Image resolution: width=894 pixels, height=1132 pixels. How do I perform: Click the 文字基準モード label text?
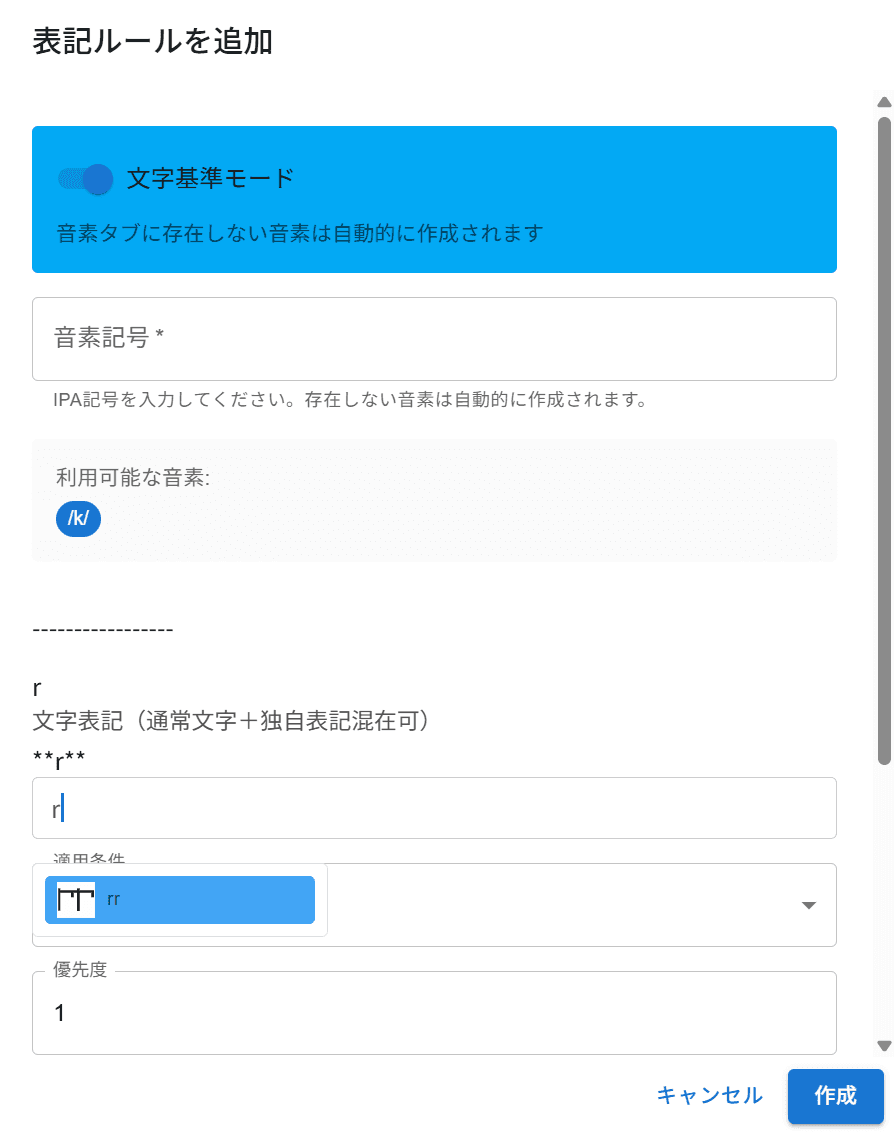(x=210, y=179)
